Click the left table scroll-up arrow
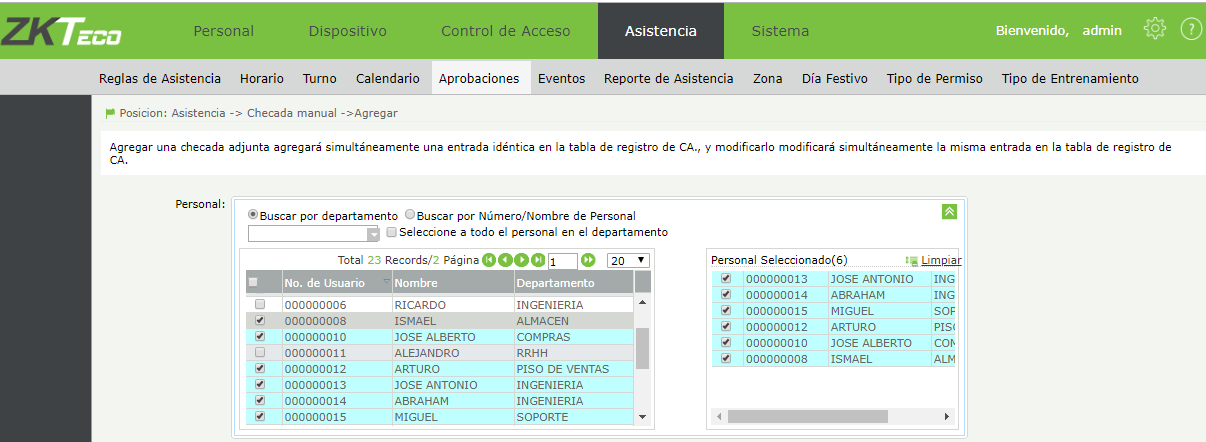 pyautogui.click(x=642, y=302)
